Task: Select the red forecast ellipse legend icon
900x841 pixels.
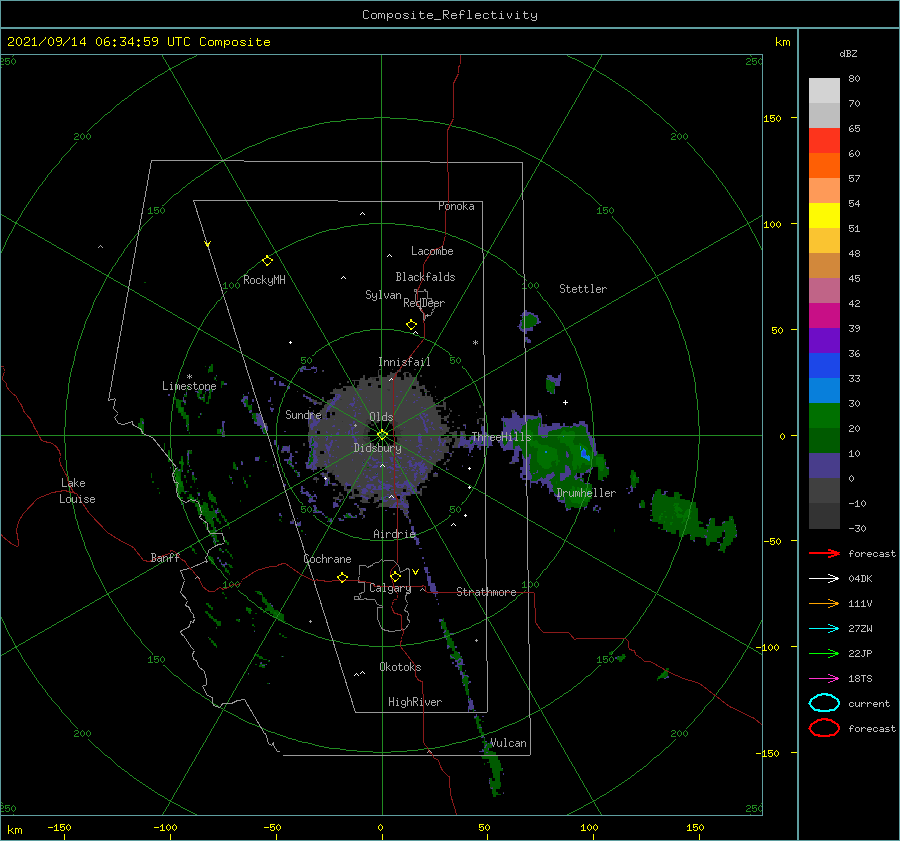Action: tap(824, 728)
